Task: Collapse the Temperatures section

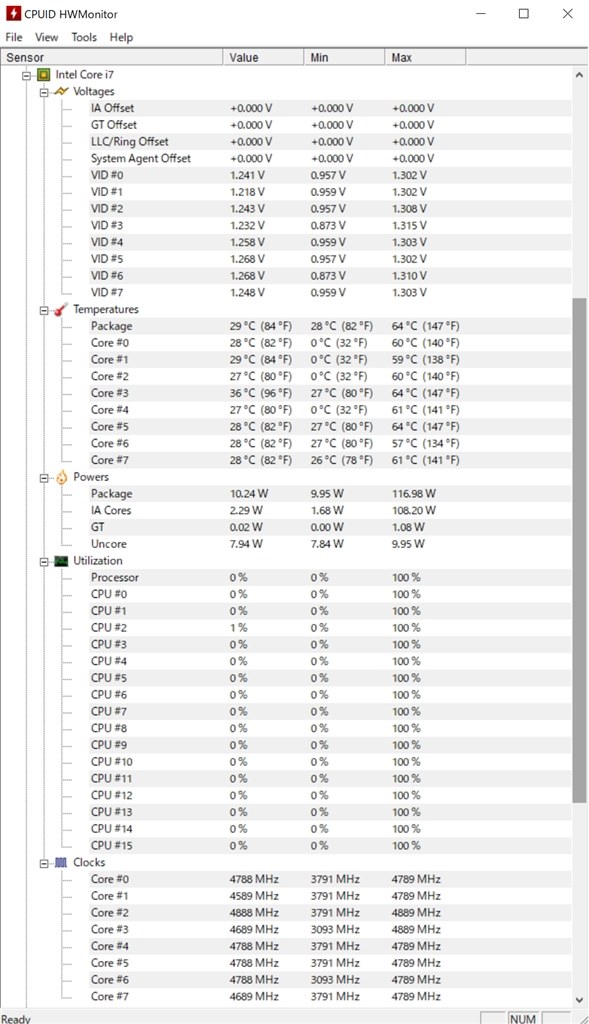Action: coord(46,309)
